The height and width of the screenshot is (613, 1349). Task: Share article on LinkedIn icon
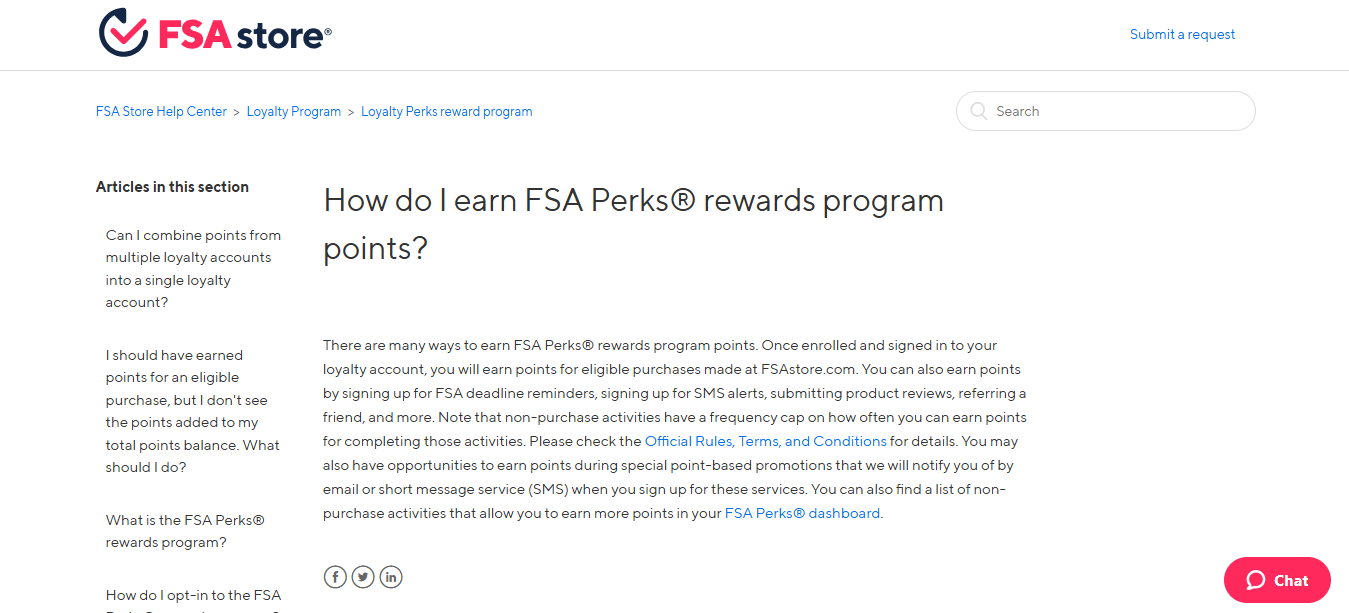[x=391, y=577]
